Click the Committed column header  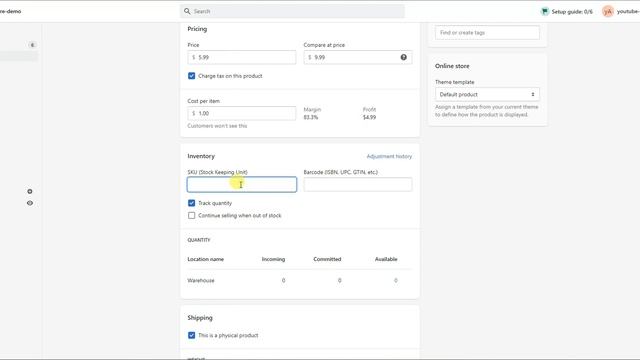click(x=327, y=259)
